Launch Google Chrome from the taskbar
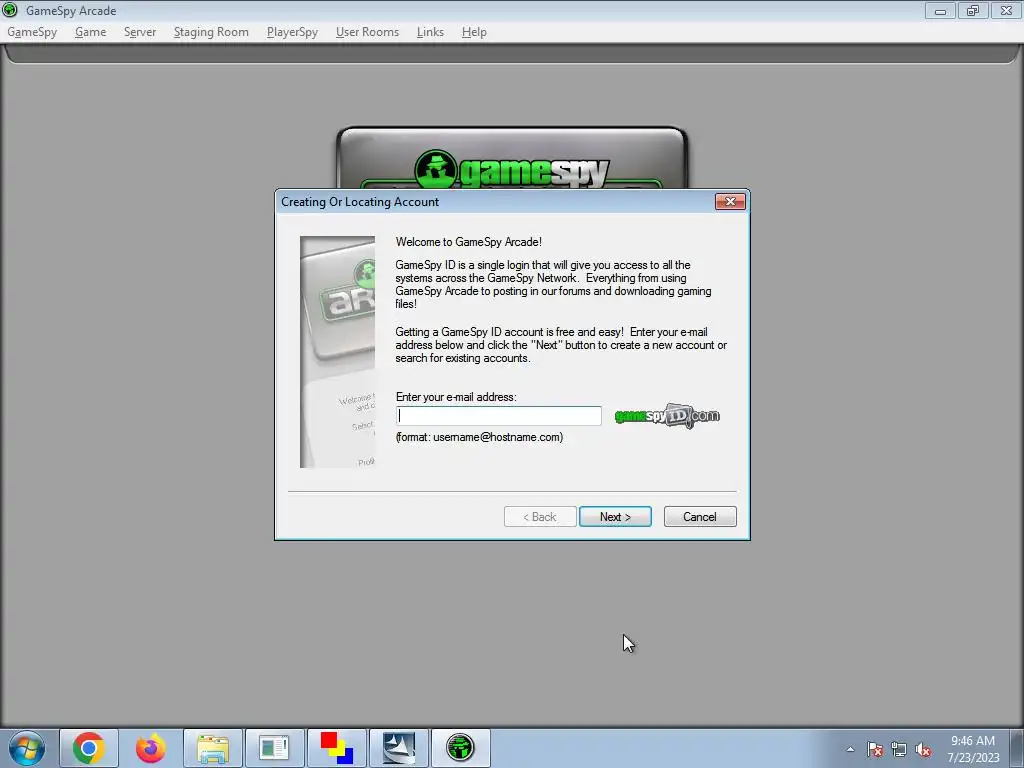This screenshot has width=1024, height=768. 89,748
